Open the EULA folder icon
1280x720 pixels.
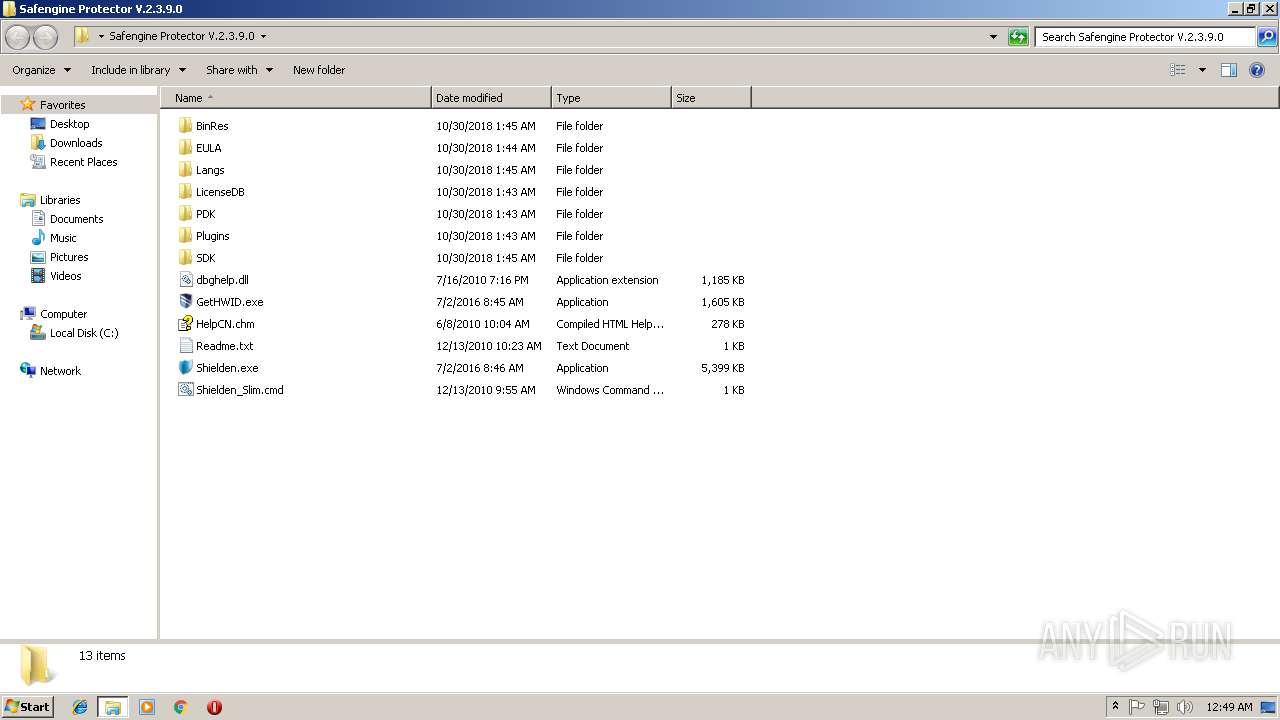(185, 148)
